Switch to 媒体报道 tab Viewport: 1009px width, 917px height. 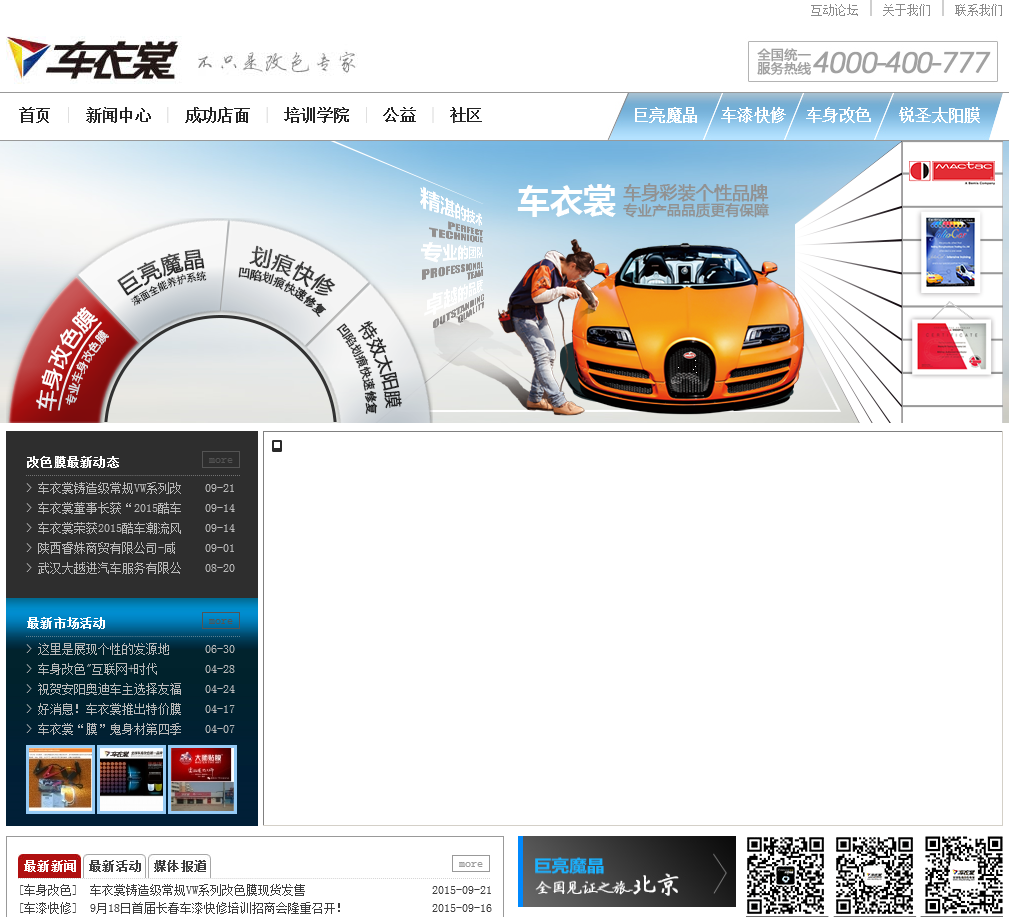click(x=180, y=866)
